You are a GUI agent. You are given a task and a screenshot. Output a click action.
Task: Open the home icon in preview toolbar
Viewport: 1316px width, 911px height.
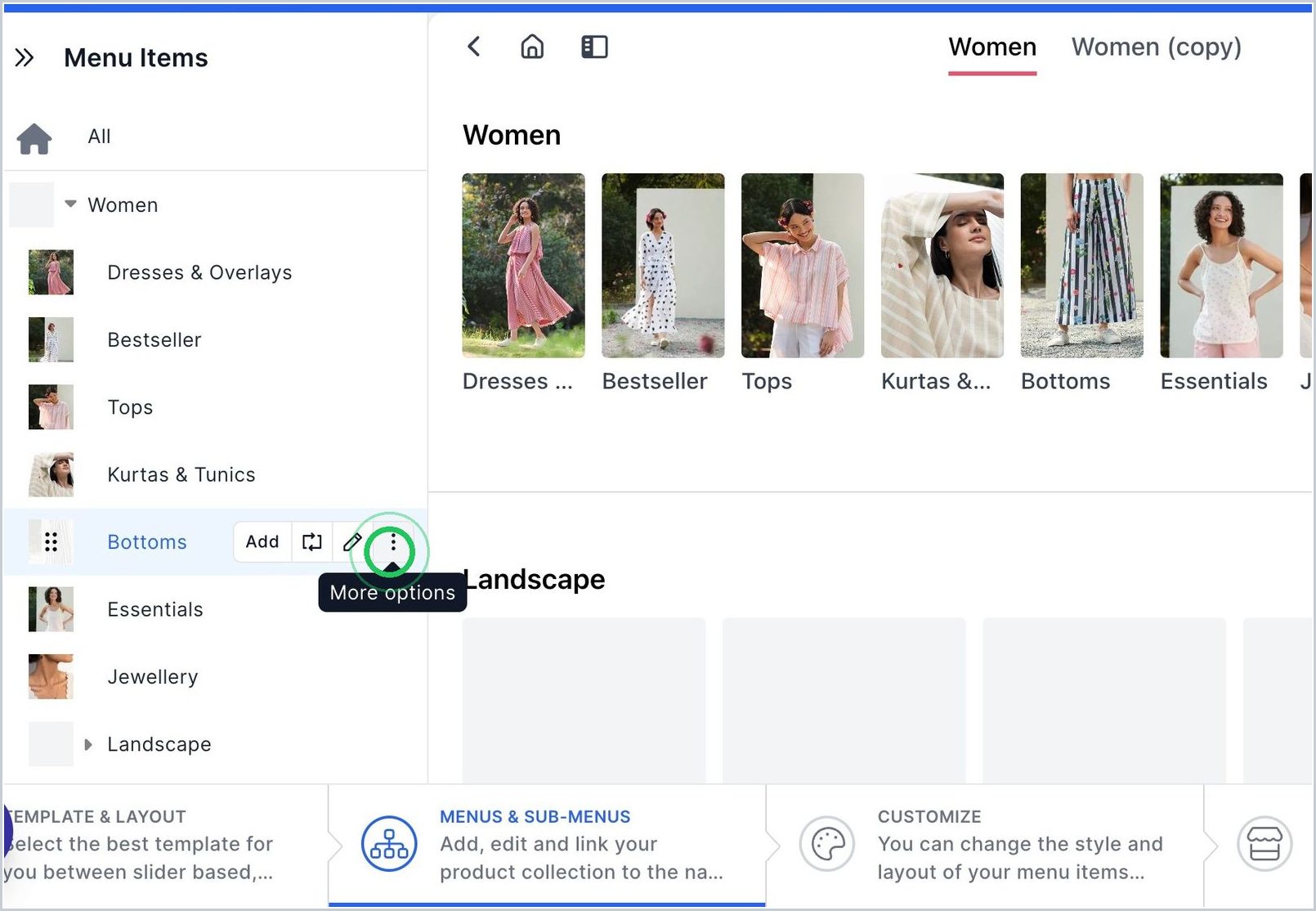tap(532, 47)
